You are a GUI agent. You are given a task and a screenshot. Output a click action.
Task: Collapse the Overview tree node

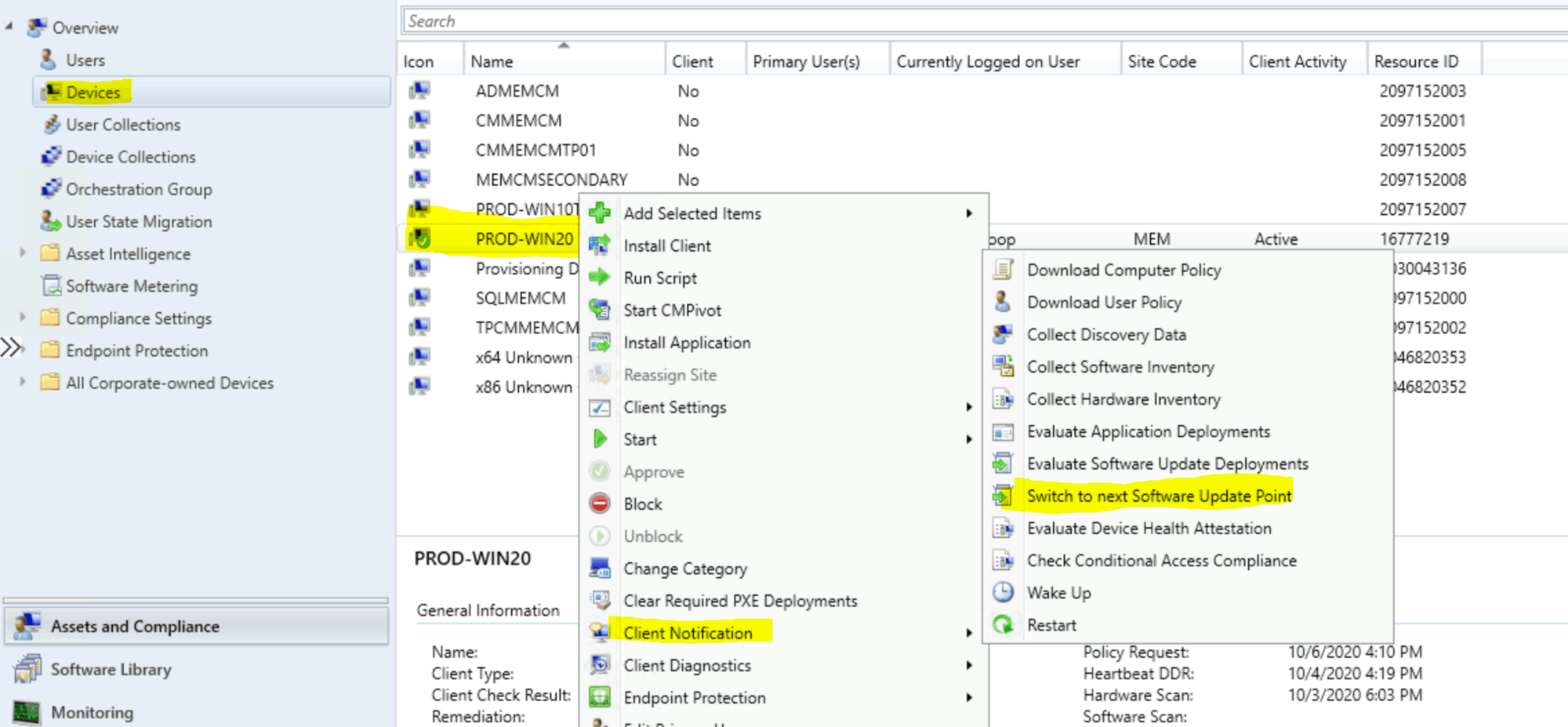[8, 27]
